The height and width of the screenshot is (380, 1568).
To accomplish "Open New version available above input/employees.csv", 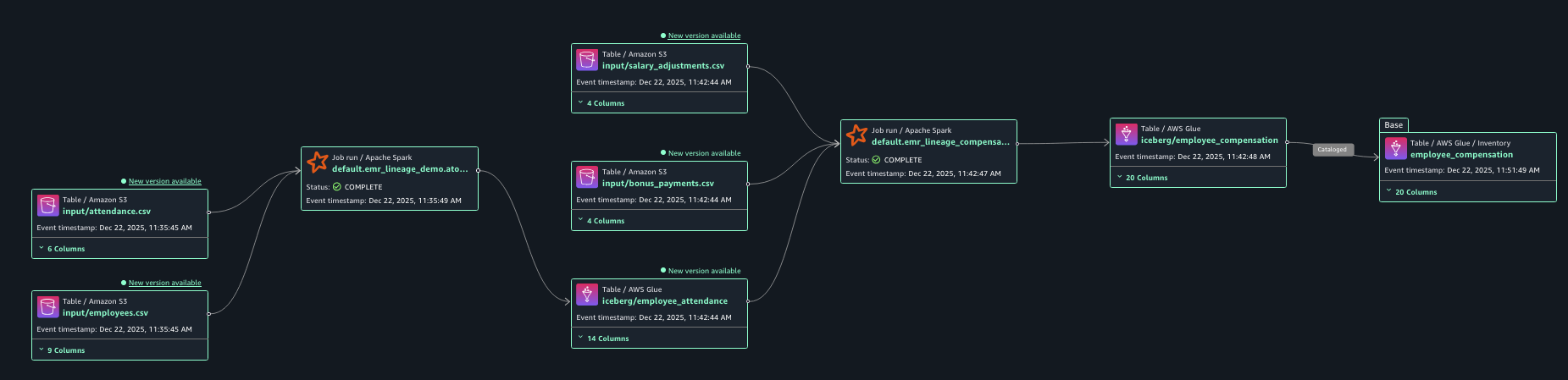I will pos(165,283).
